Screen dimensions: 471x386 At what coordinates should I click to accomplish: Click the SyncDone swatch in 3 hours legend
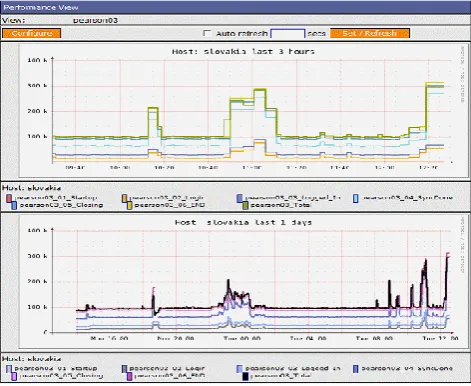point(356,199)
